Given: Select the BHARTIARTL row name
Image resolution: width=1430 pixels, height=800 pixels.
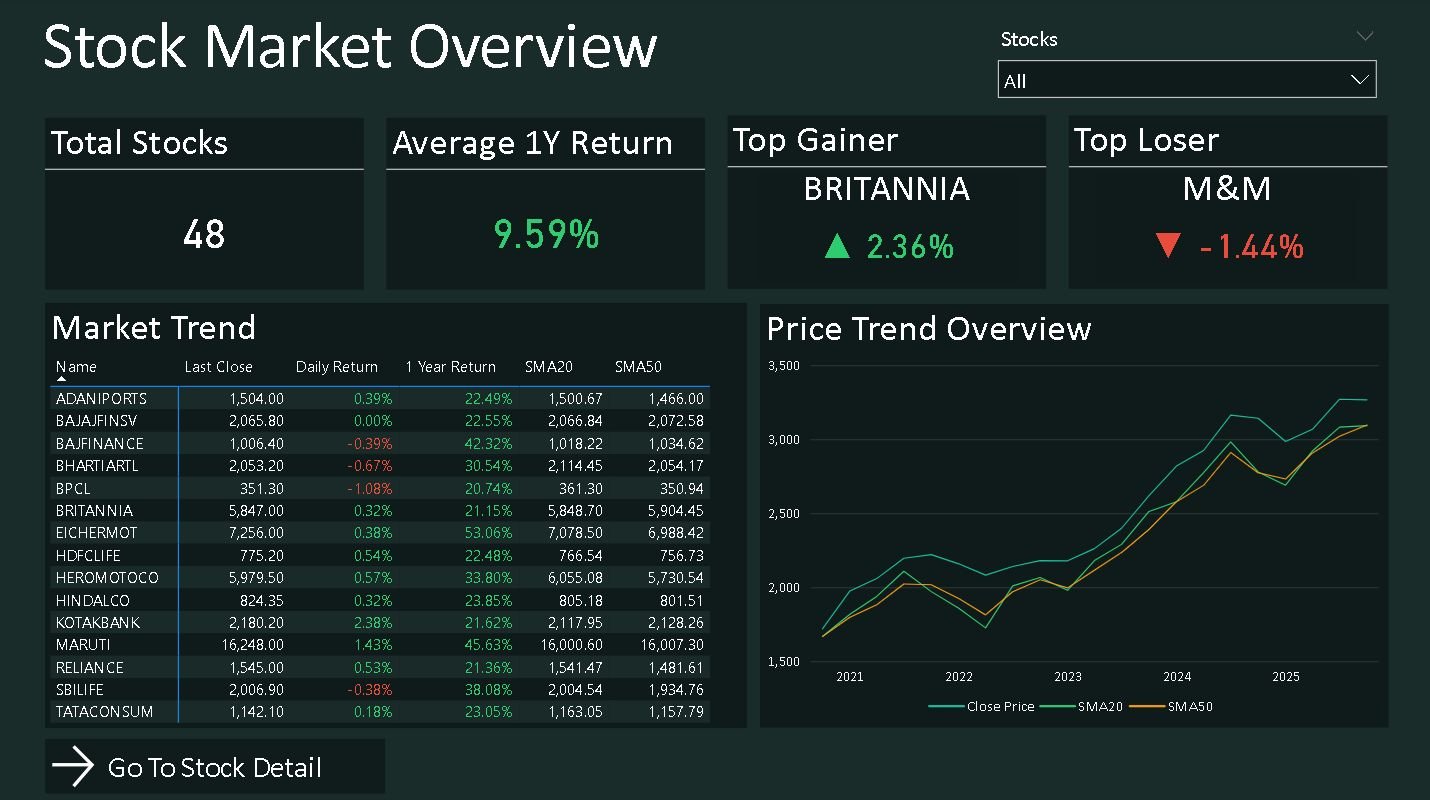Looking at the screenshot, I should (97, 466).
